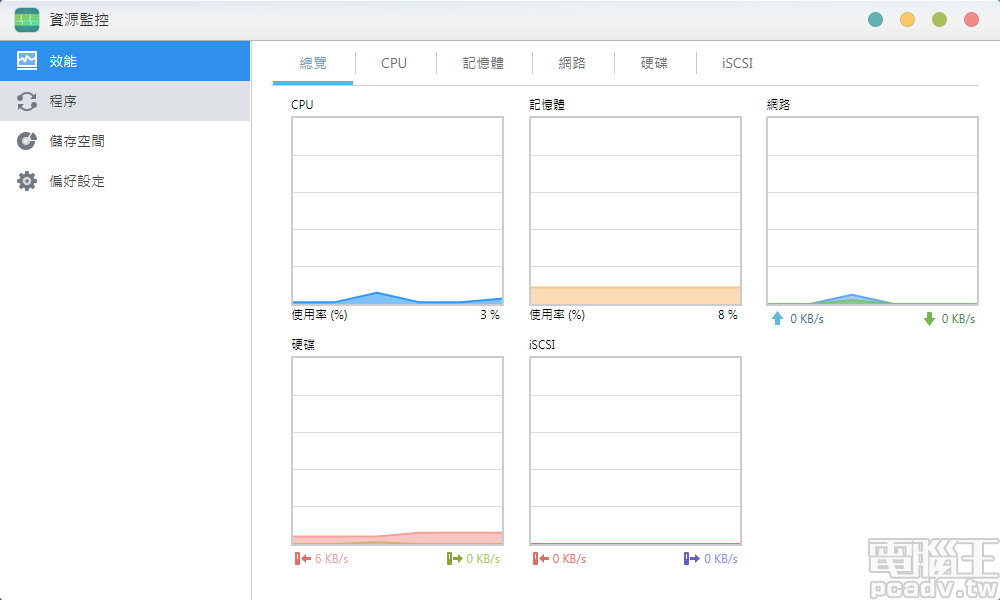1000x600 pixels.
Task: Click the red disk read icon showing 6 KB/s
Action: (298, 558)
